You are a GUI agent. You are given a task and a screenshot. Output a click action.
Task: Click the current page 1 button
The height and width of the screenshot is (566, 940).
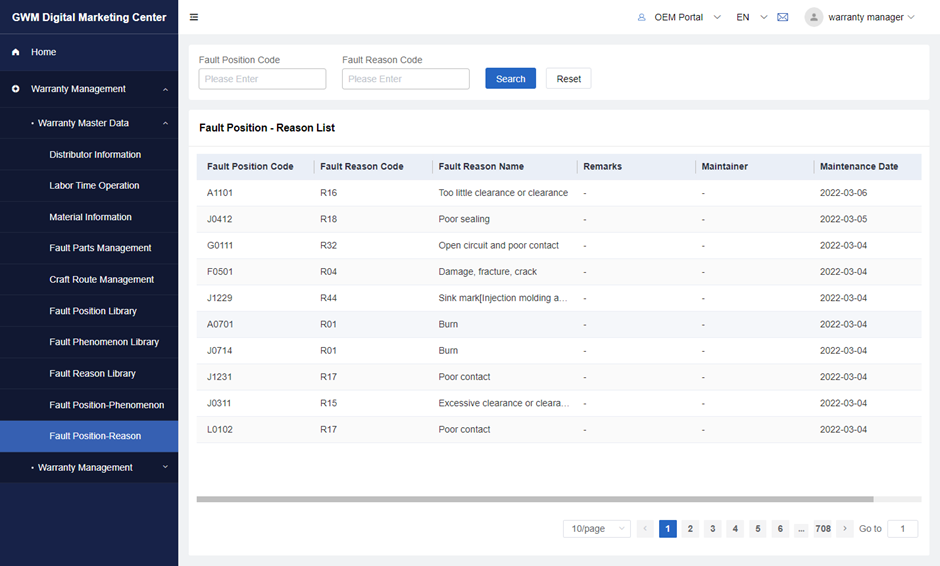tap(668, 528)
